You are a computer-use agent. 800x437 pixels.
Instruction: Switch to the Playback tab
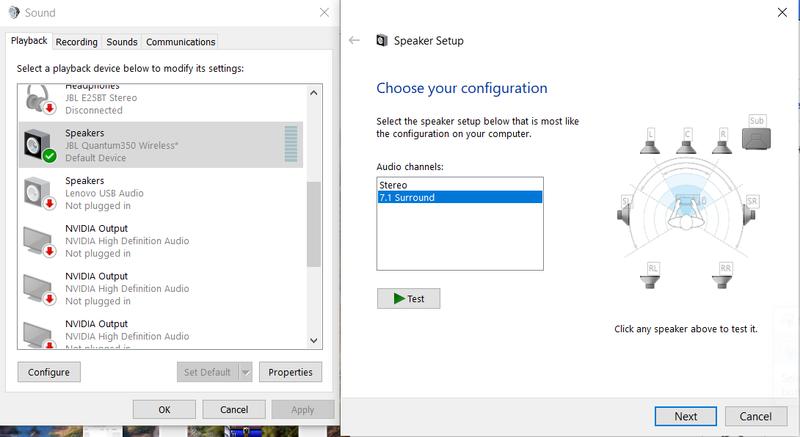(29, 41)
